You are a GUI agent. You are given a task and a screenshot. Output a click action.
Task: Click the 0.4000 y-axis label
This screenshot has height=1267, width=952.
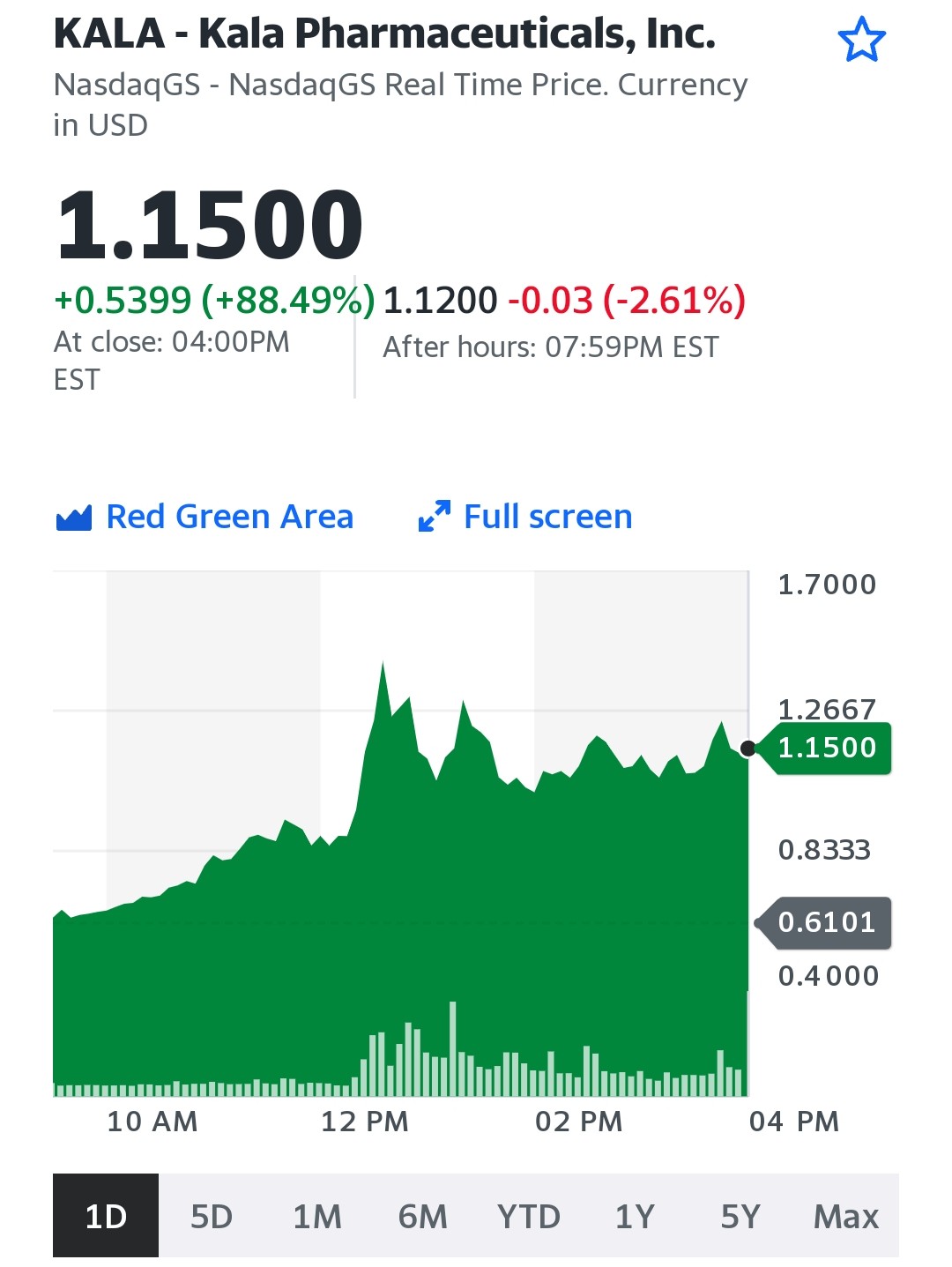click(x=829, y=976)
